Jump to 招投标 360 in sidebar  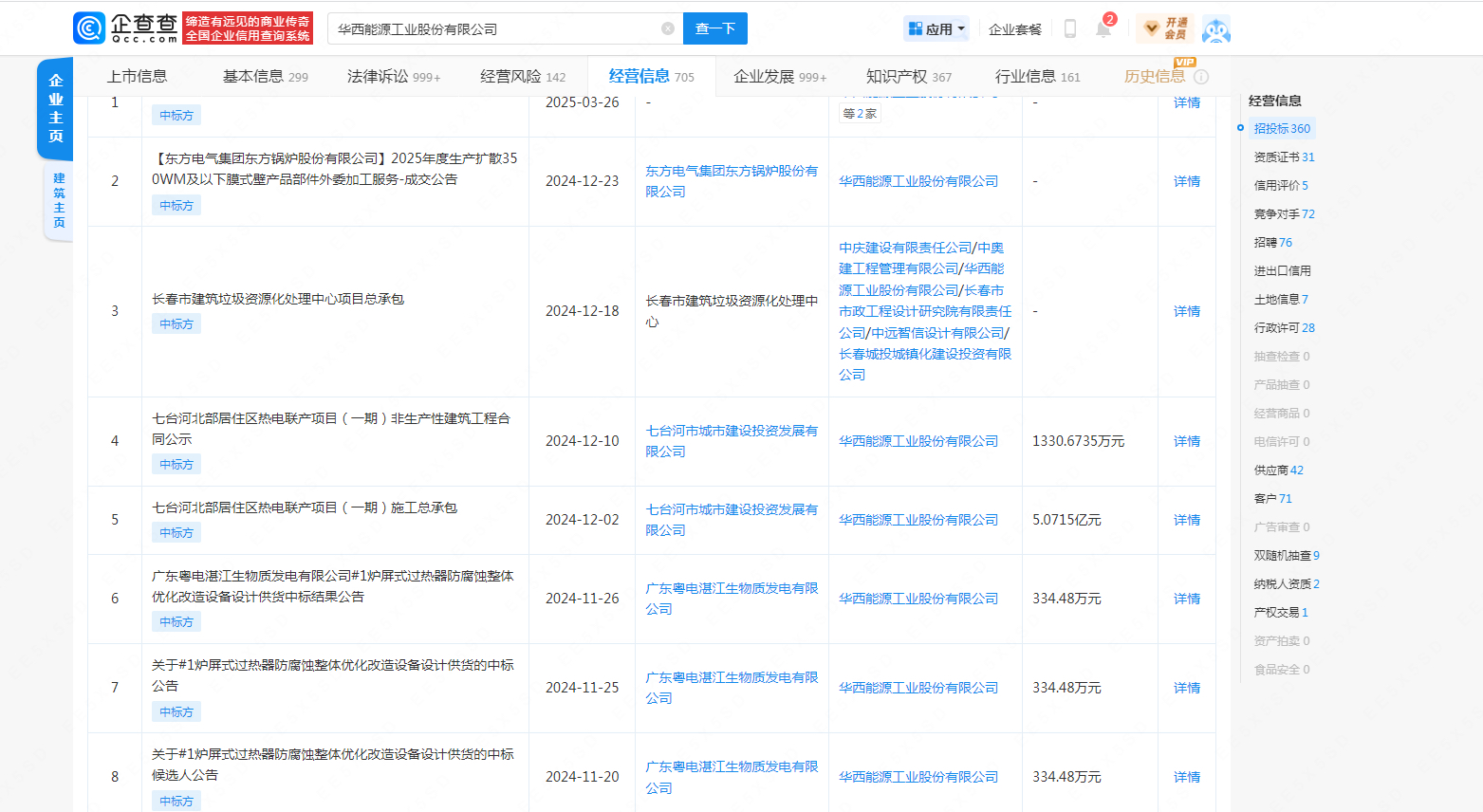pyautogui.click(x=1282, y=129)
